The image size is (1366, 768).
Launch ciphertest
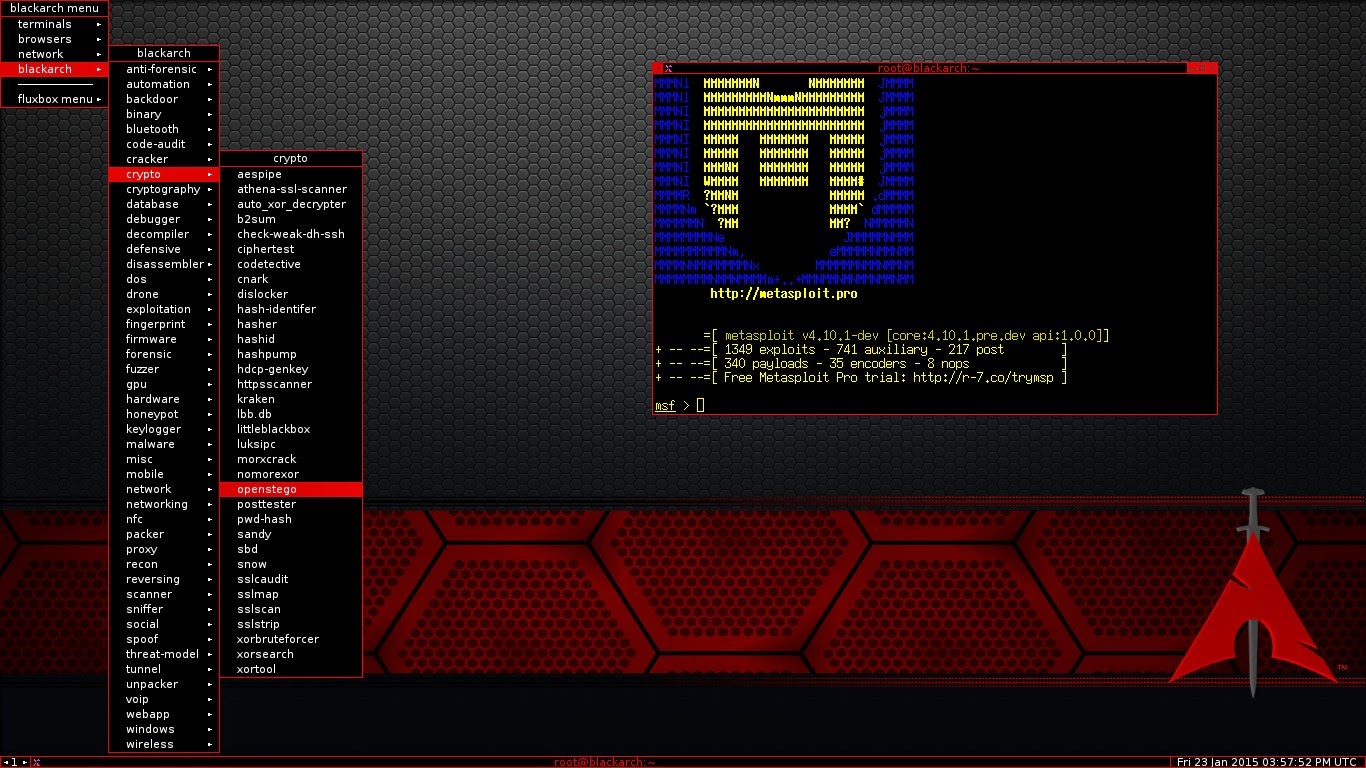tap(291, 249)
